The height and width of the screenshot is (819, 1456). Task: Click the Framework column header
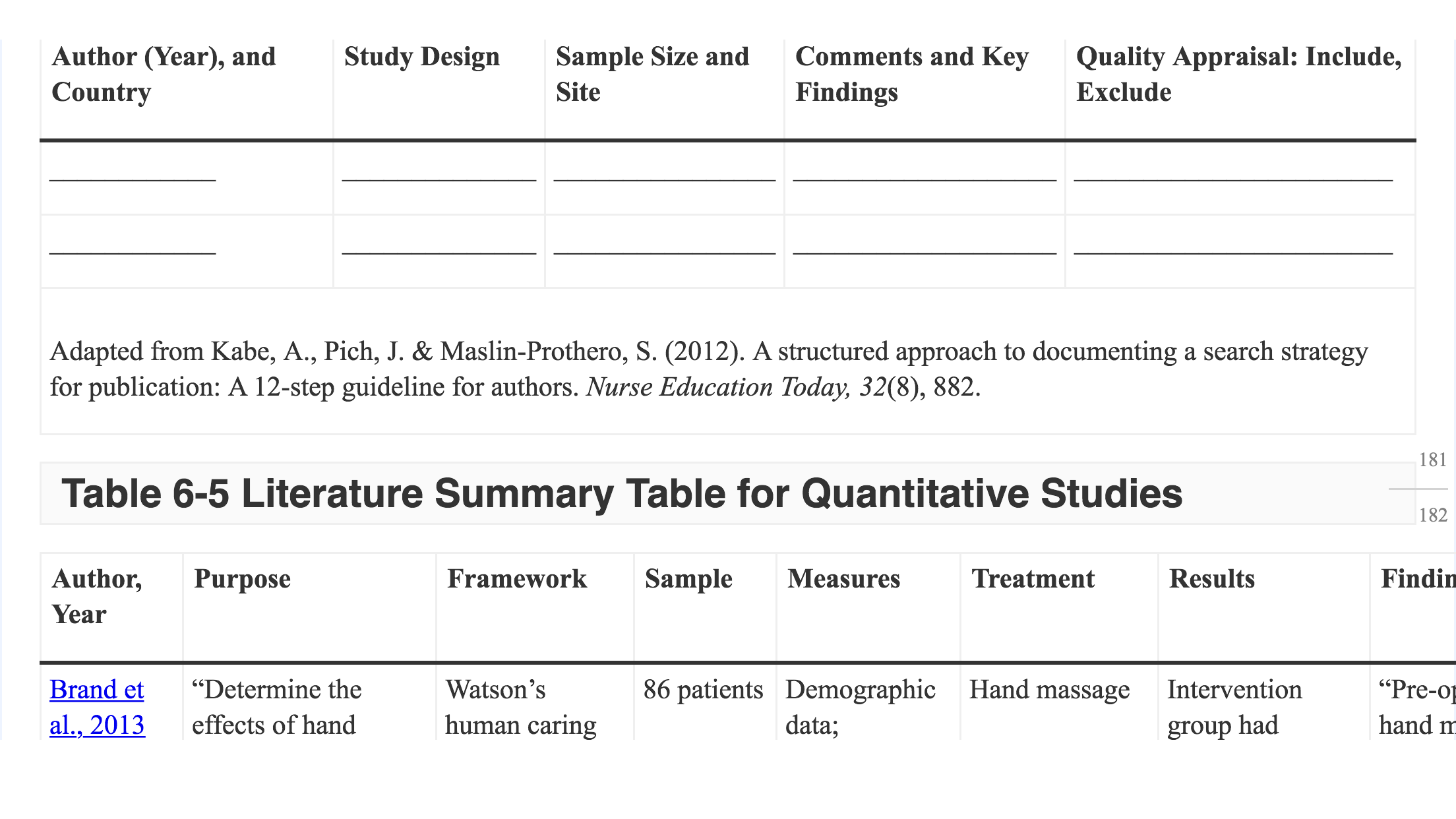click(517, 579)
